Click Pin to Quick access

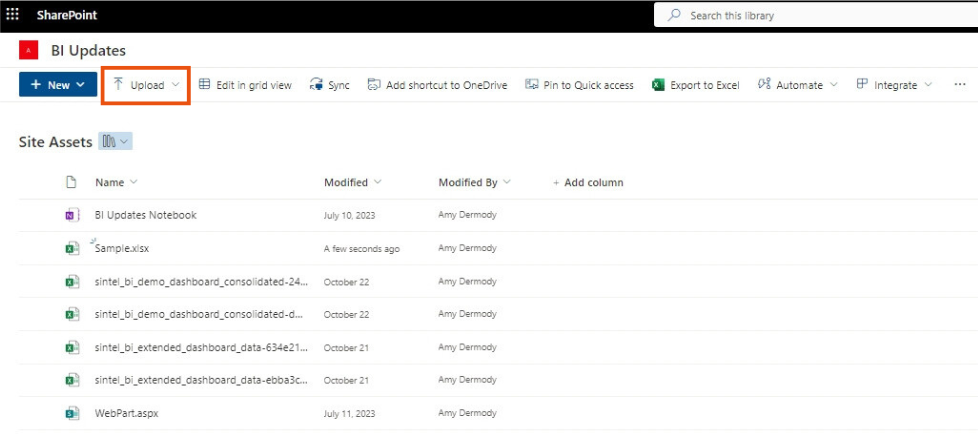579,85
